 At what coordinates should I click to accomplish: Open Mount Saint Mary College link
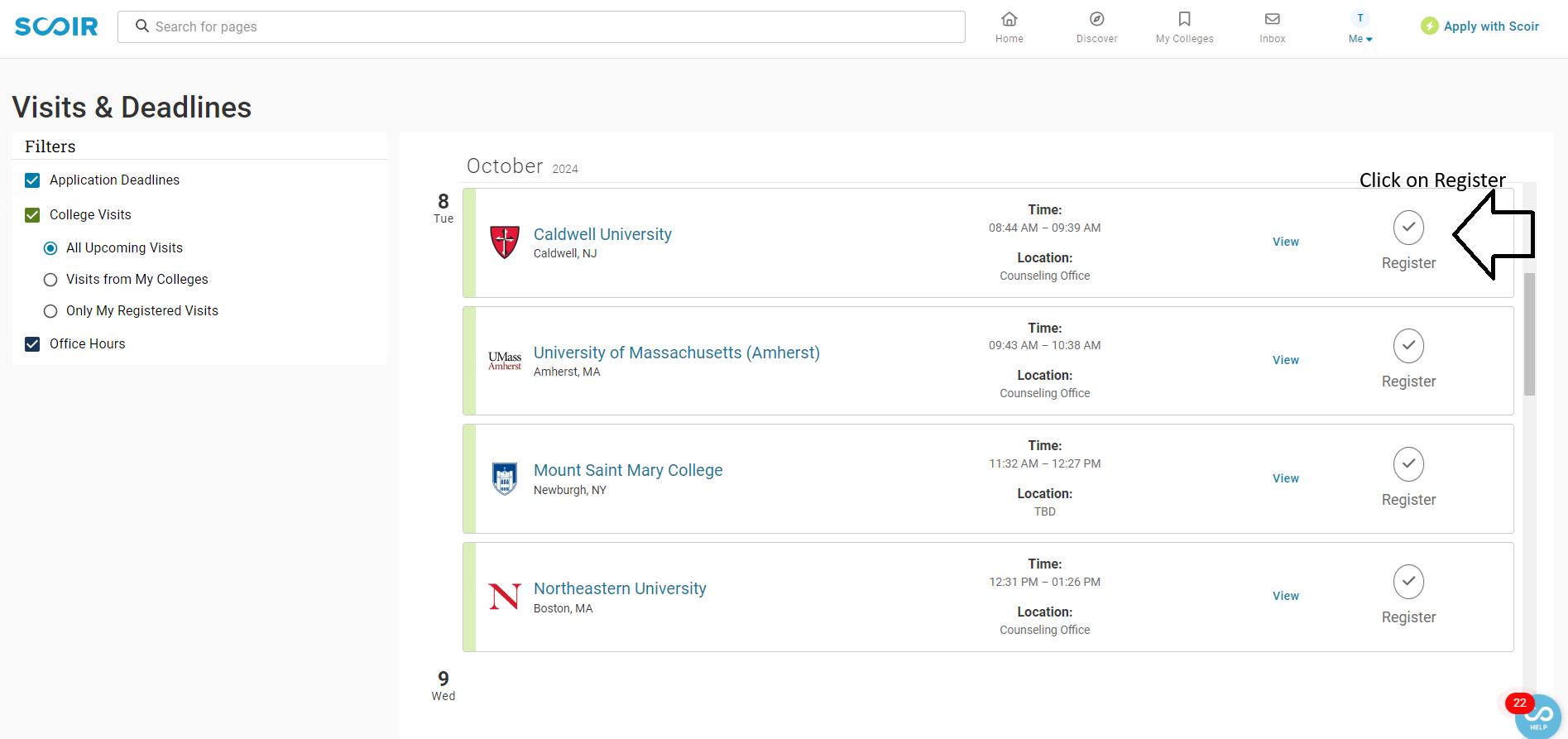tap(628, 470)
